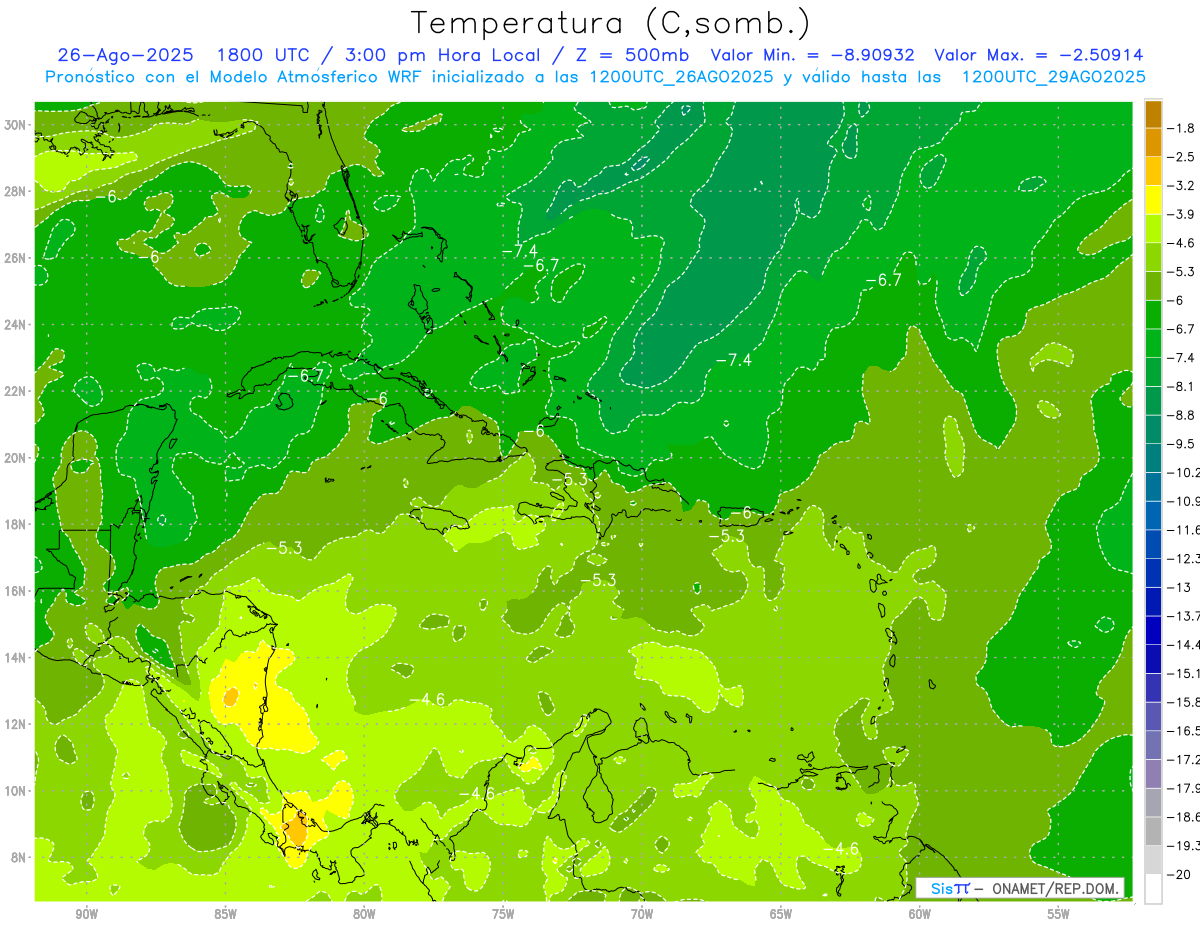Click the '20N' latitude axis label

pyautogui.click(x=15, y=458)
